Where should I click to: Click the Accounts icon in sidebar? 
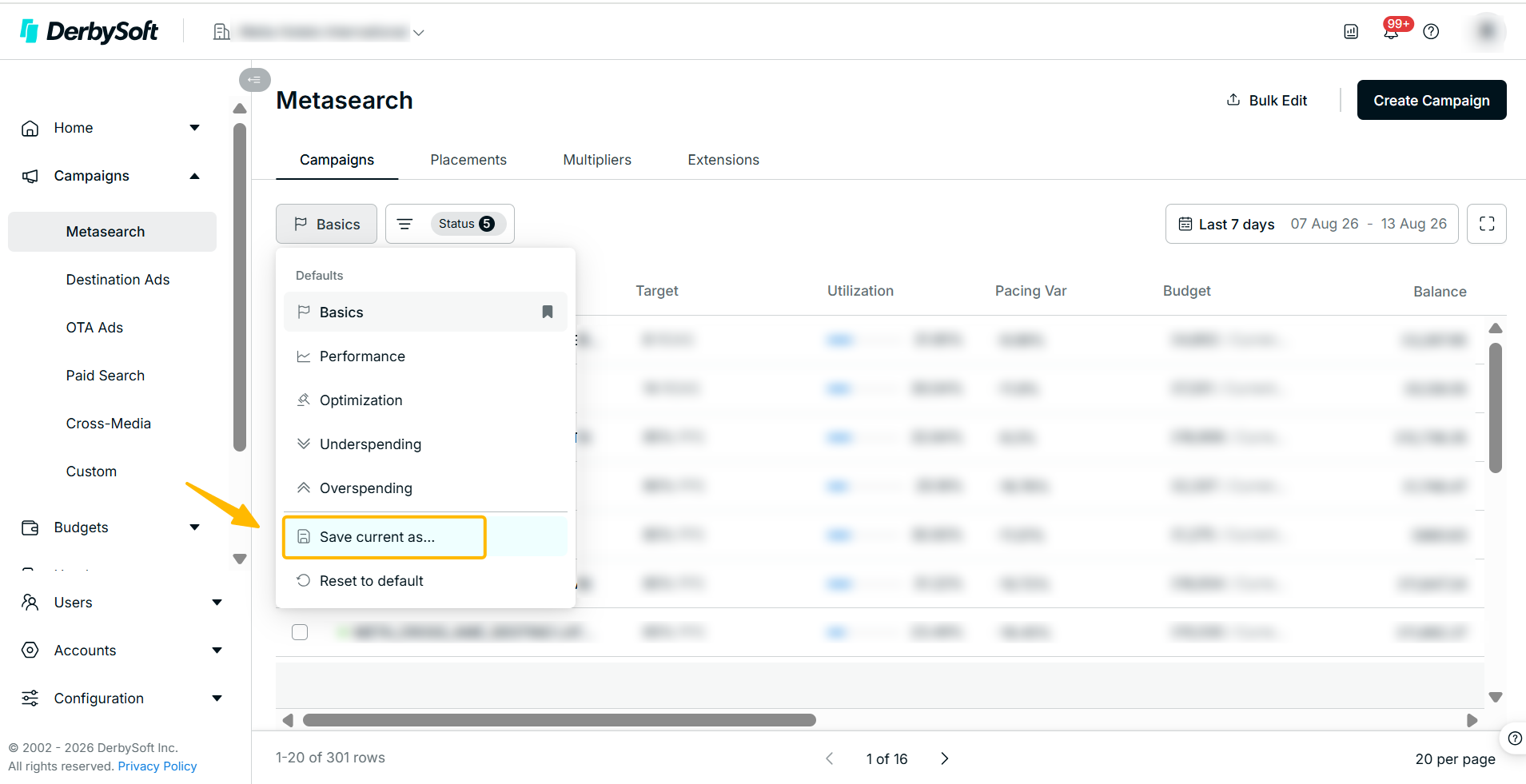(x=30, y=651)
